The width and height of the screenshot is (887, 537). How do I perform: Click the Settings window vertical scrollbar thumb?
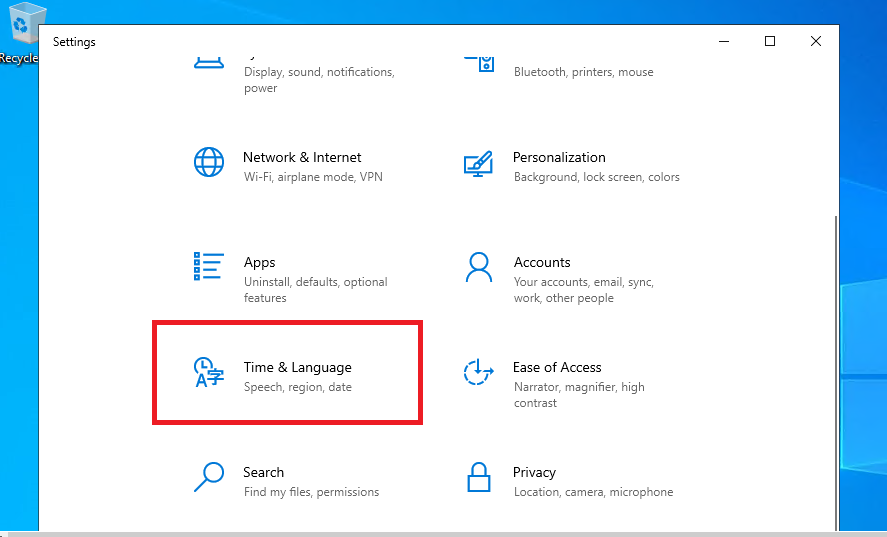tap(836, 373)
